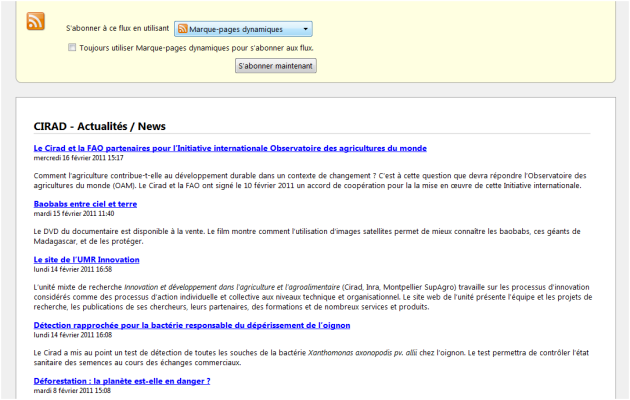The height and width of the screenshot is (400, 630).
Task: Click the S'abonner à ce flux en utilisant label
Action: point(117,29)
